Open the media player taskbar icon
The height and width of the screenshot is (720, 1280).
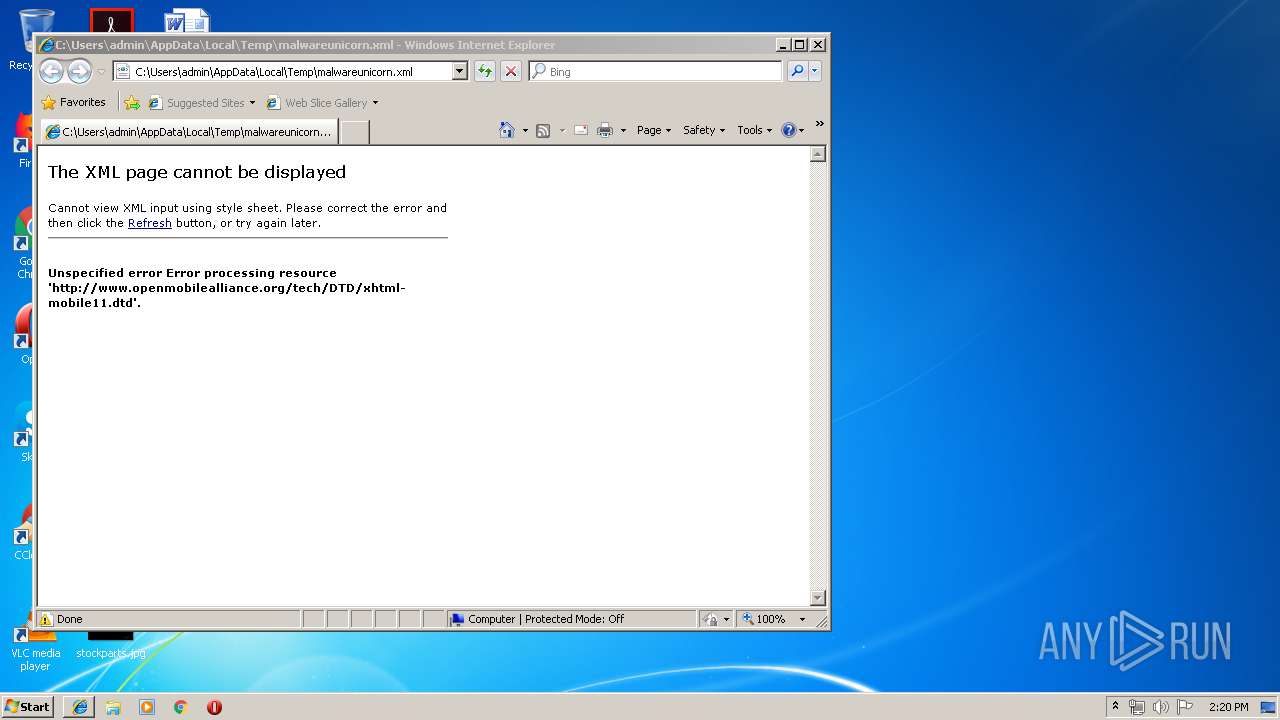point(147,706)
